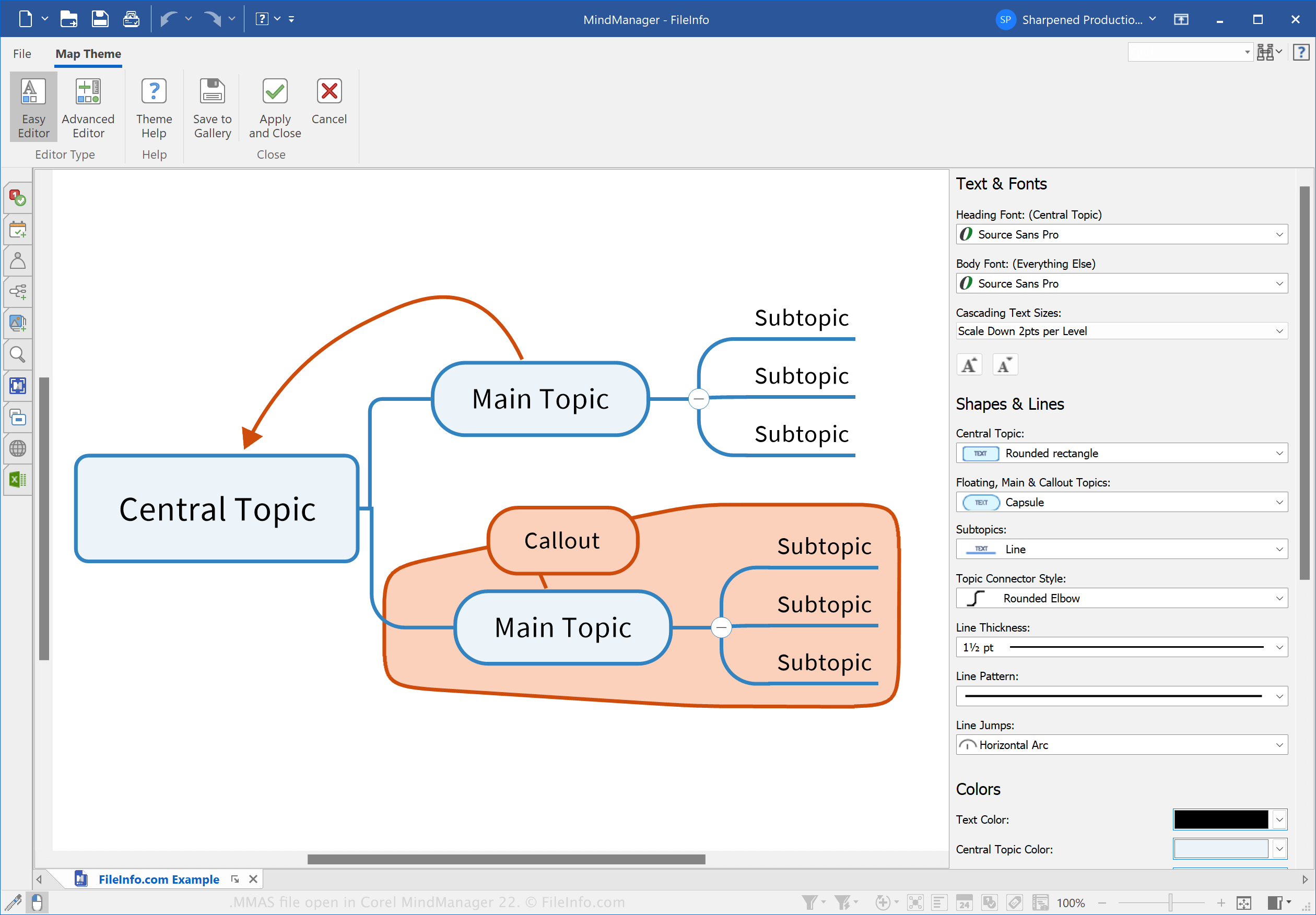Click the horizontal scrollbar under the map
Screen dimensions: 1316x915
tap(506, 859)
